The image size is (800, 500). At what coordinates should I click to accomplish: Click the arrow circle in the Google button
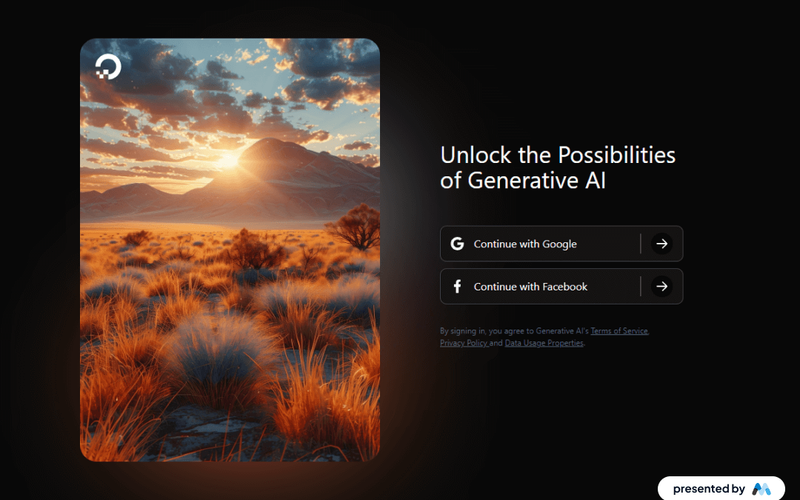click(x=662, y=243)
